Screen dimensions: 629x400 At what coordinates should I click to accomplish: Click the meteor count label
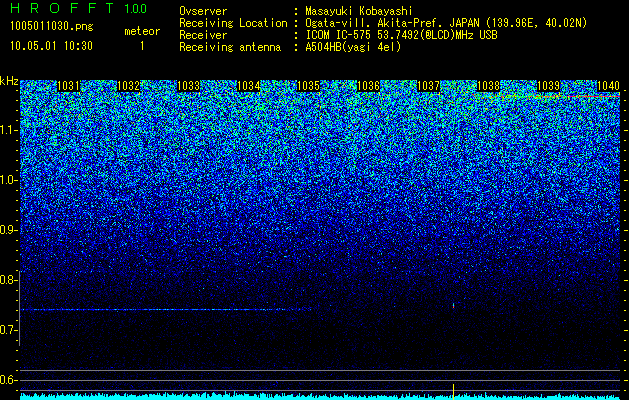click(142, 31)
